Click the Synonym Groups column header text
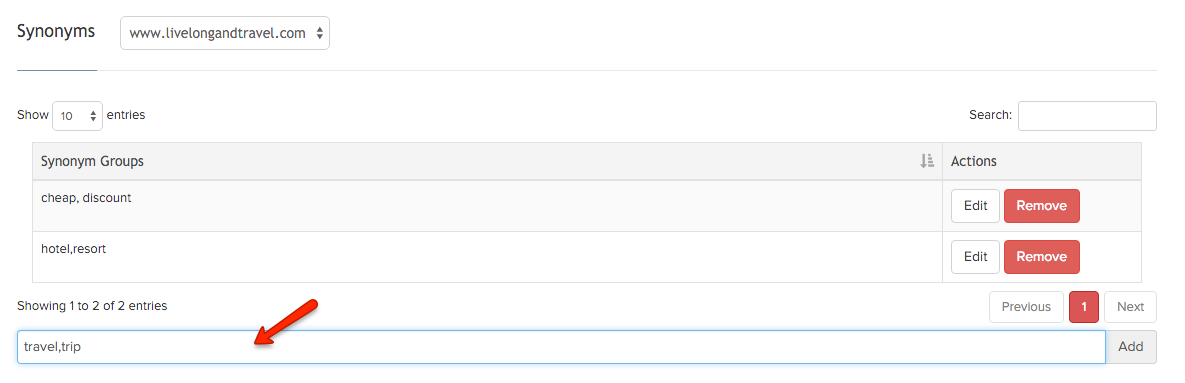1185x383 pixels. point(92,161)
